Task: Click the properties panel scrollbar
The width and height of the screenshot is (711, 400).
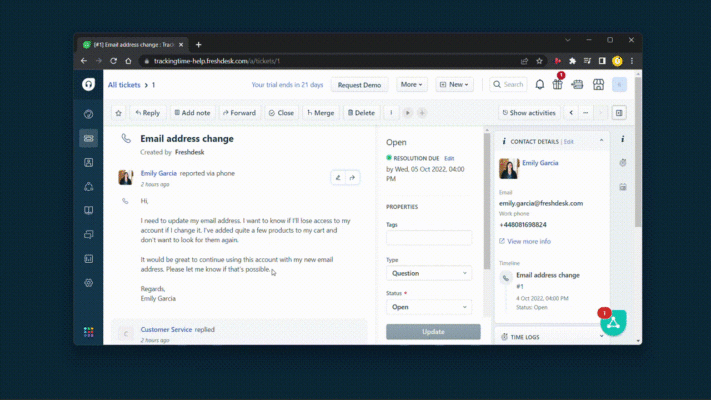Action: (x=487, y=200)
